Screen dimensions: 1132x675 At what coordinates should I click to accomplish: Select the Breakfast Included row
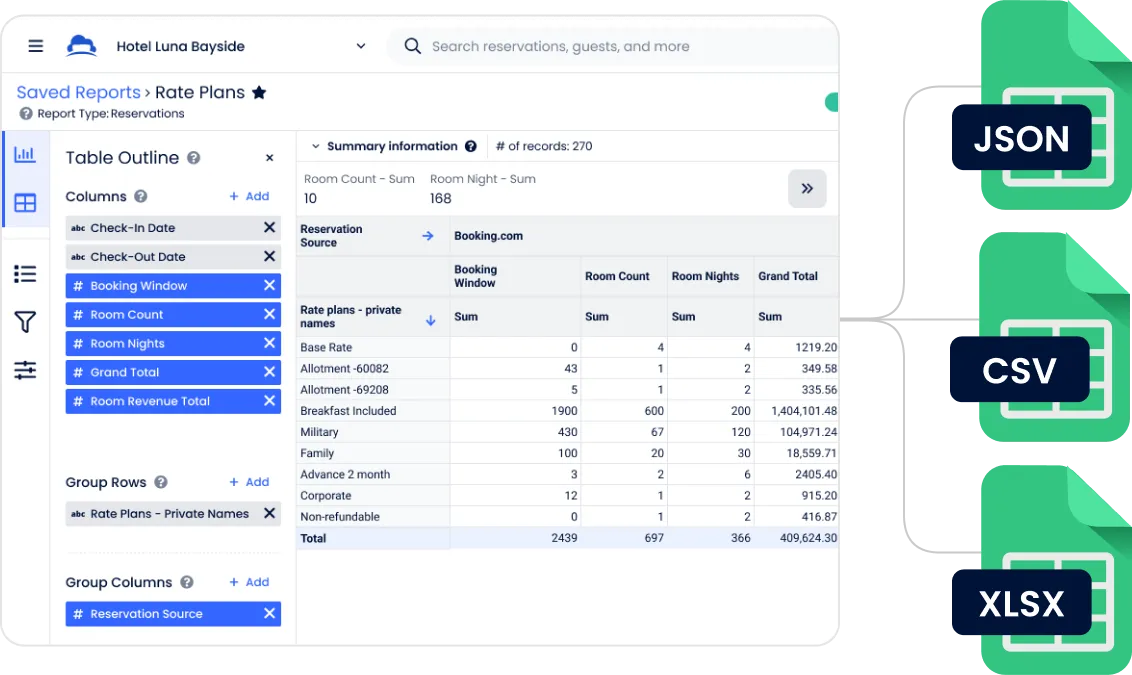[x=567, y=411]
